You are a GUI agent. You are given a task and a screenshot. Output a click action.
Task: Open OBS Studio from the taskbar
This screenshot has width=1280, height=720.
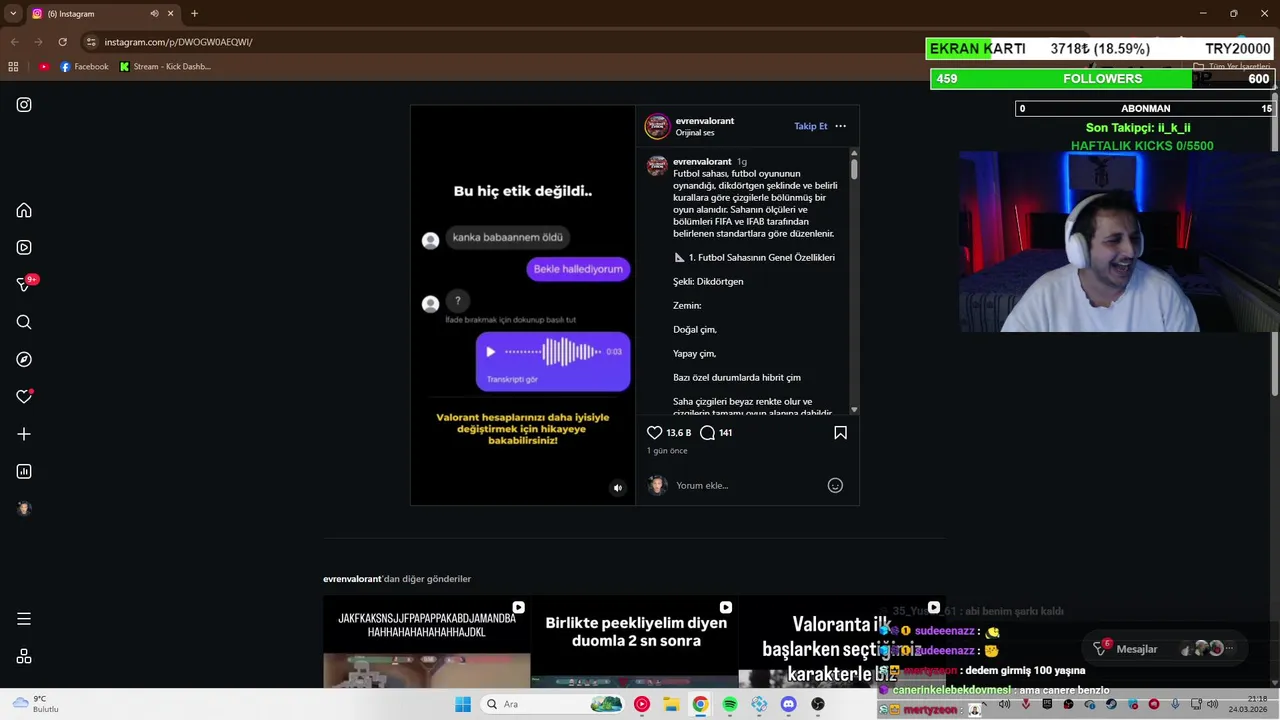pos(818,704)
